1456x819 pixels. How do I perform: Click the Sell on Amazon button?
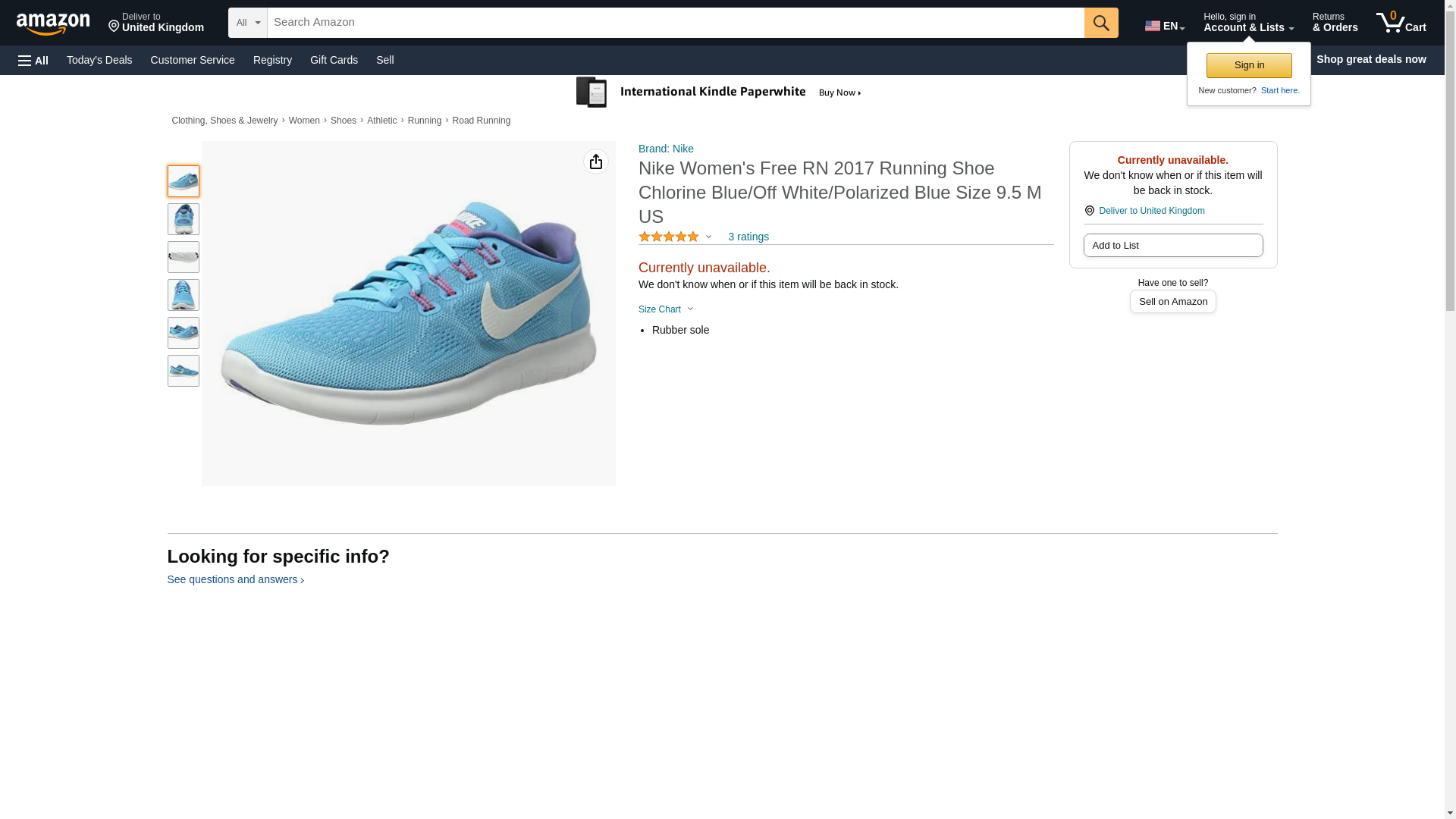tap(1172, 302)
